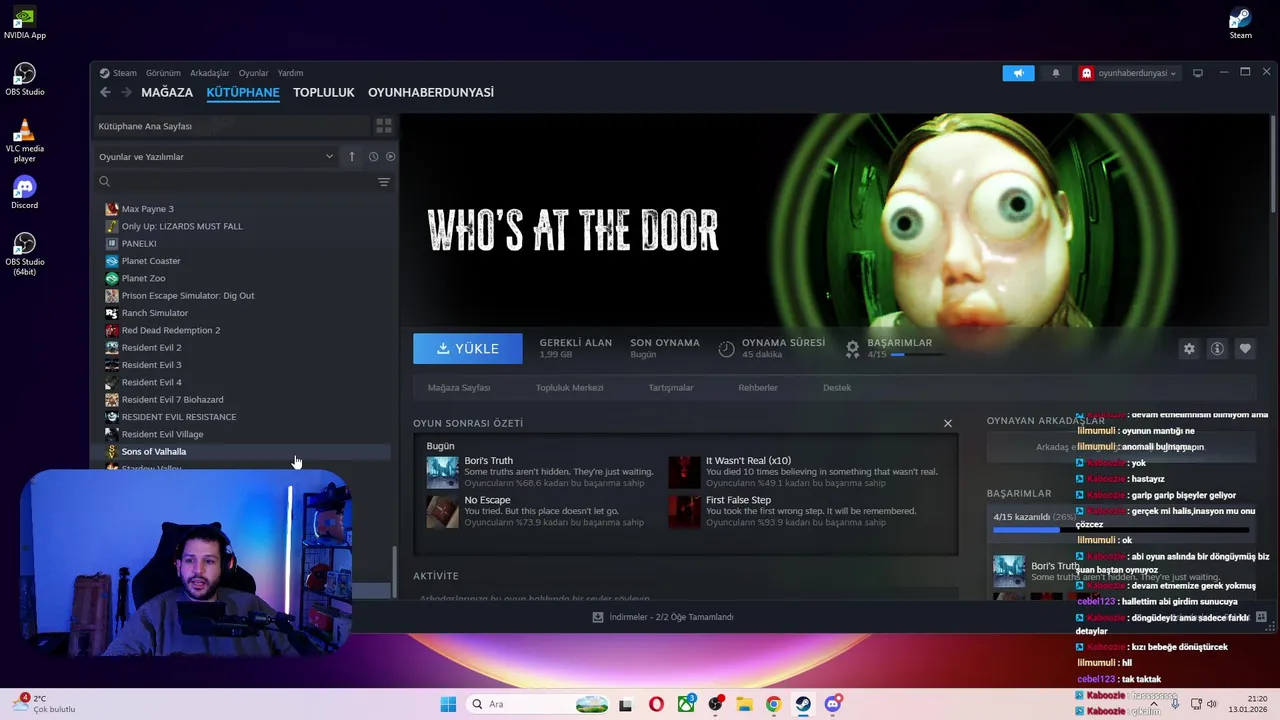Go forward with the Steam forward arrow

click(x=126, y=92)
